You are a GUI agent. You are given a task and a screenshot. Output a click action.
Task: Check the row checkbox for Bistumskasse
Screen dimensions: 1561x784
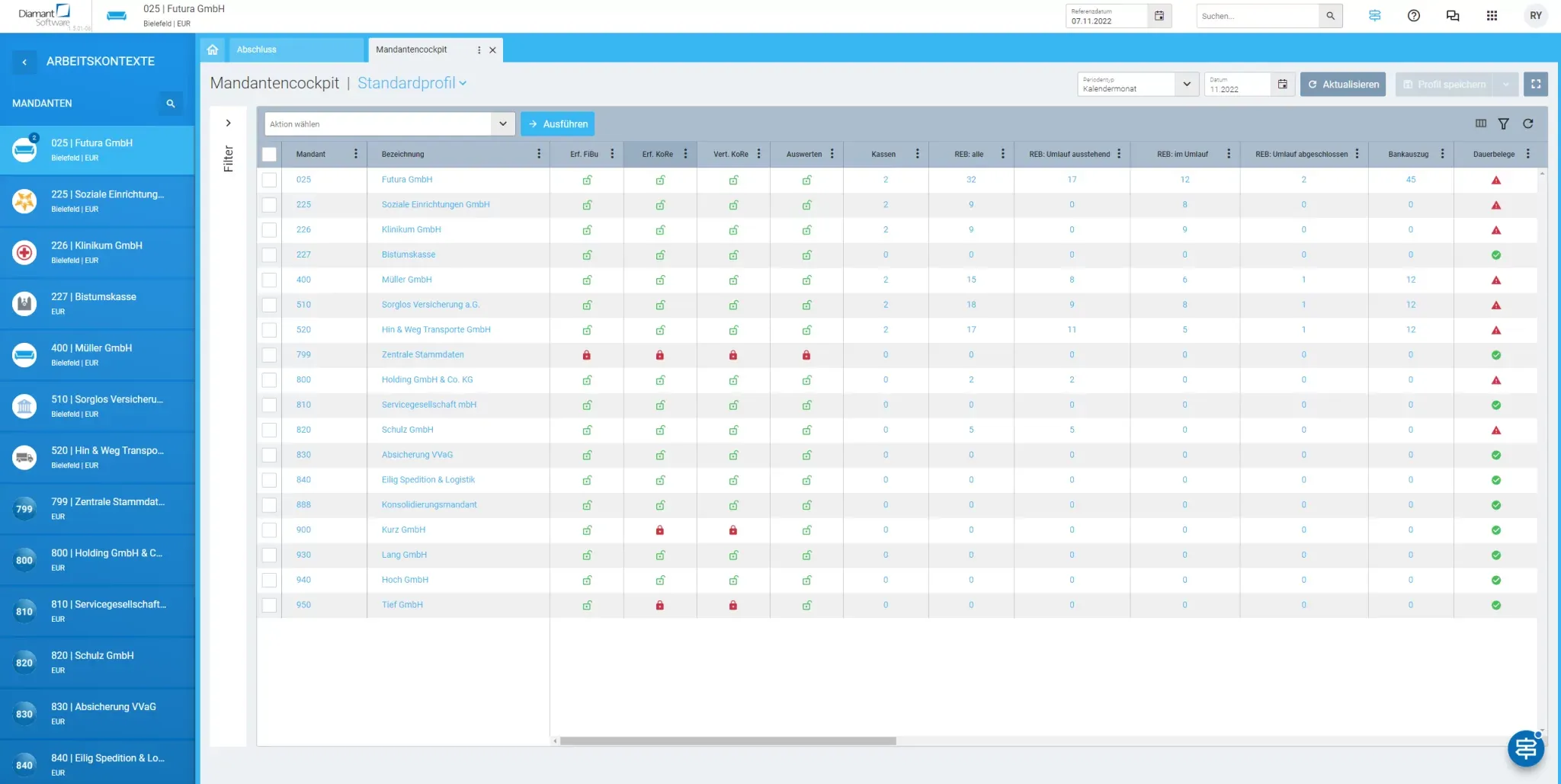pyautogui.click(x=269, y=255)
